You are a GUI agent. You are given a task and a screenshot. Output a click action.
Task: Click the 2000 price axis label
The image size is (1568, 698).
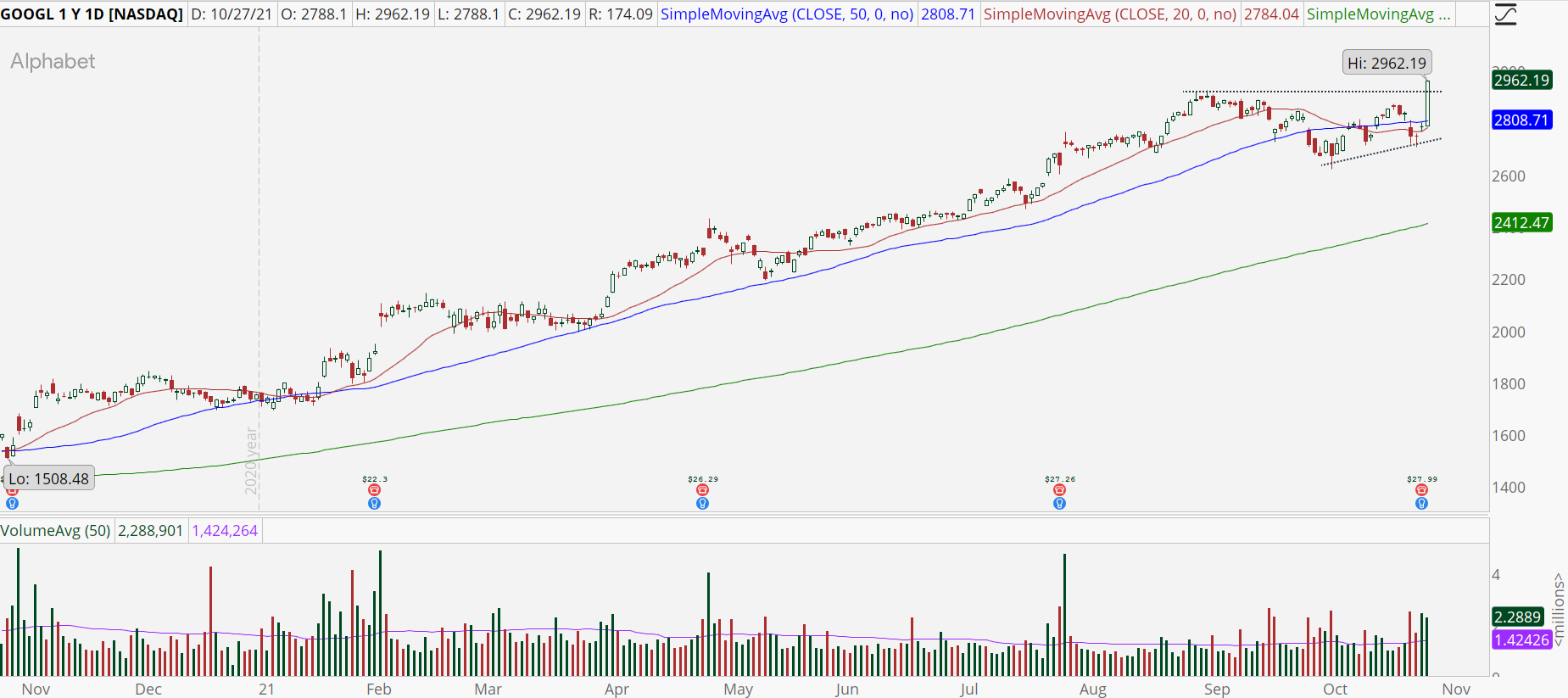pyautogui.click(x=1509, y=332)
